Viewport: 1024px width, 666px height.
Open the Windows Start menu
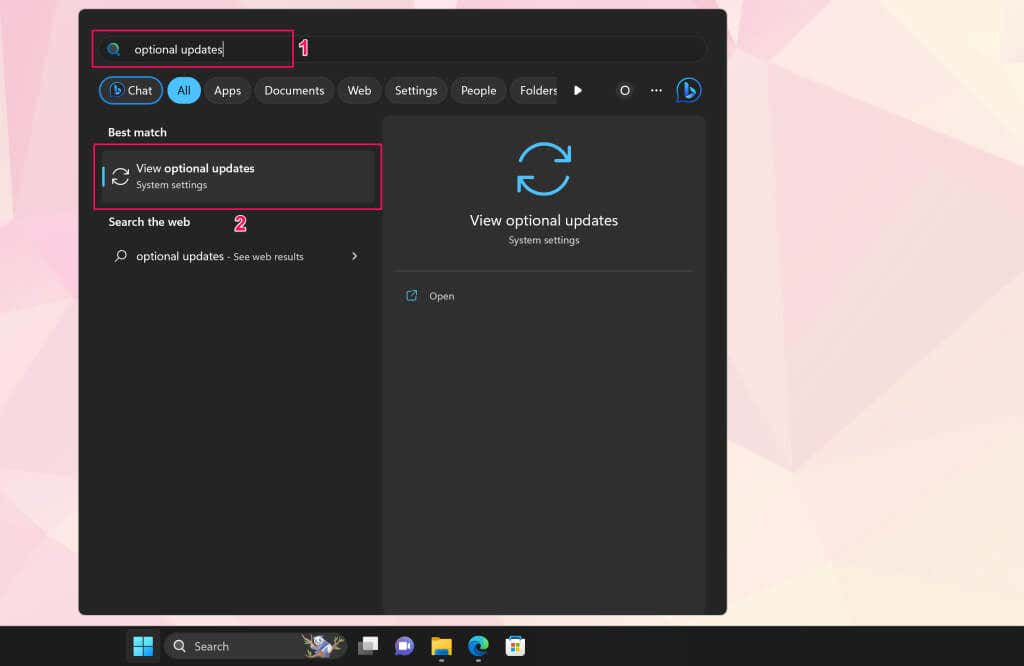tap(143, 646)
